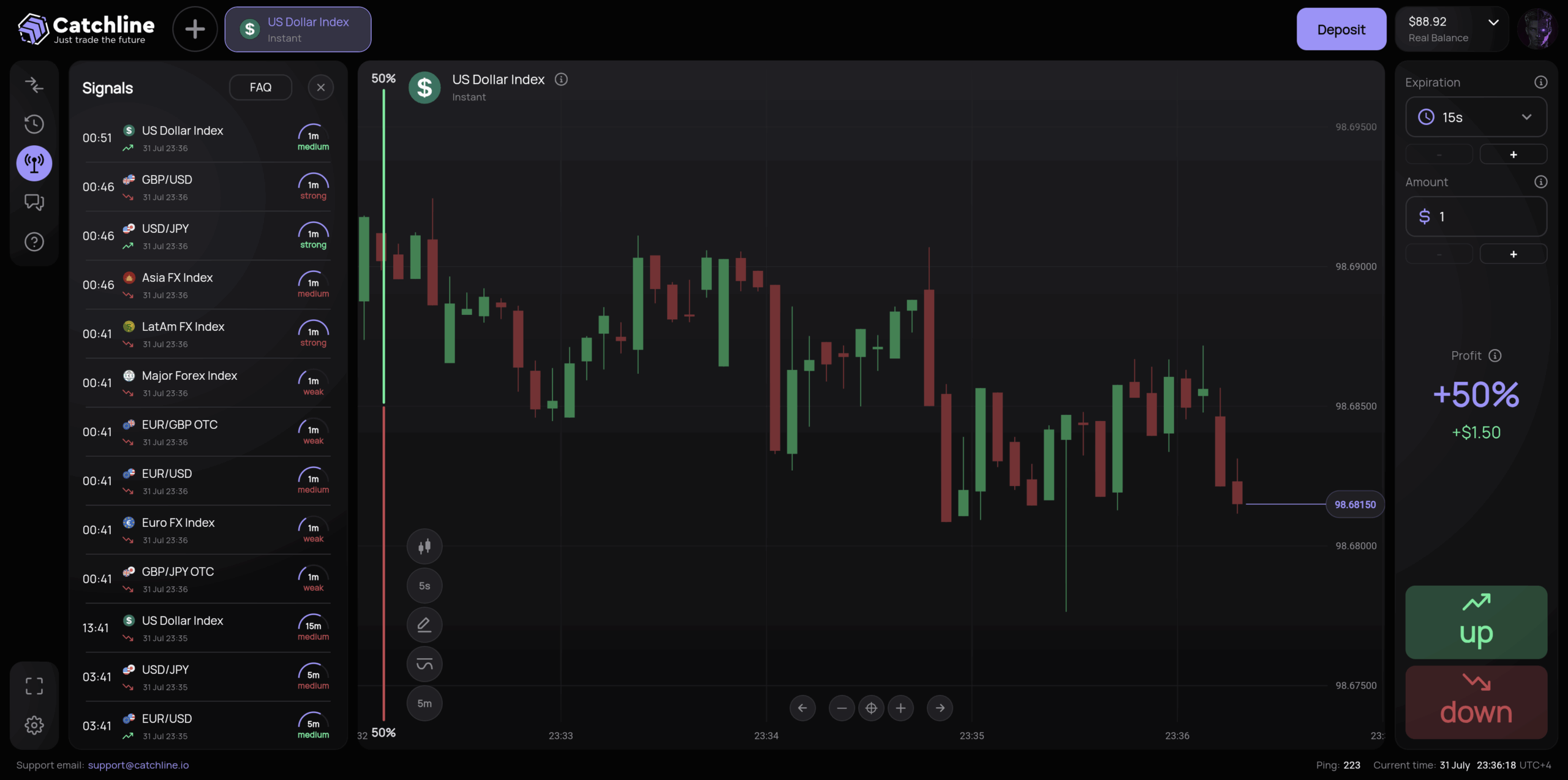Toggle the collapse sidebar arrows icon
The height and width of the screenshot is (780, 1568).
[34, 86]
